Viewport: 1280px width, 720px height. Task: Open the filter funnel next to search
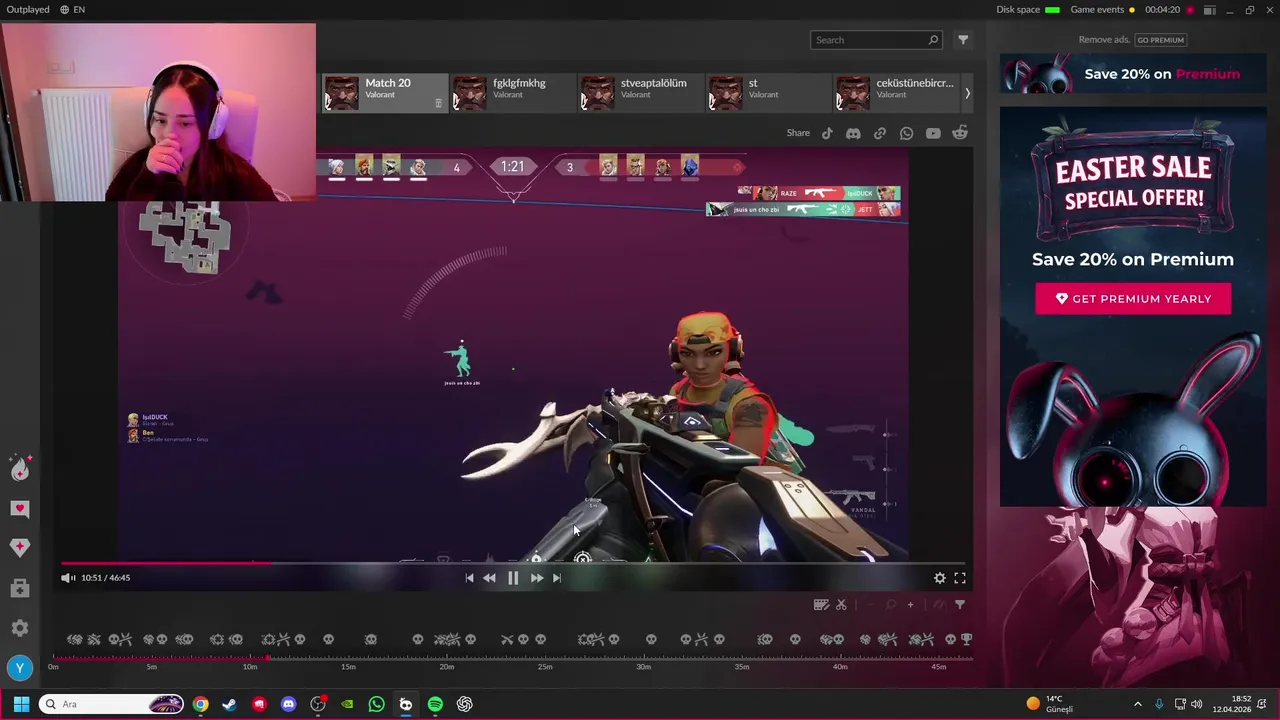pyautogui.click(x=963, y=40)
